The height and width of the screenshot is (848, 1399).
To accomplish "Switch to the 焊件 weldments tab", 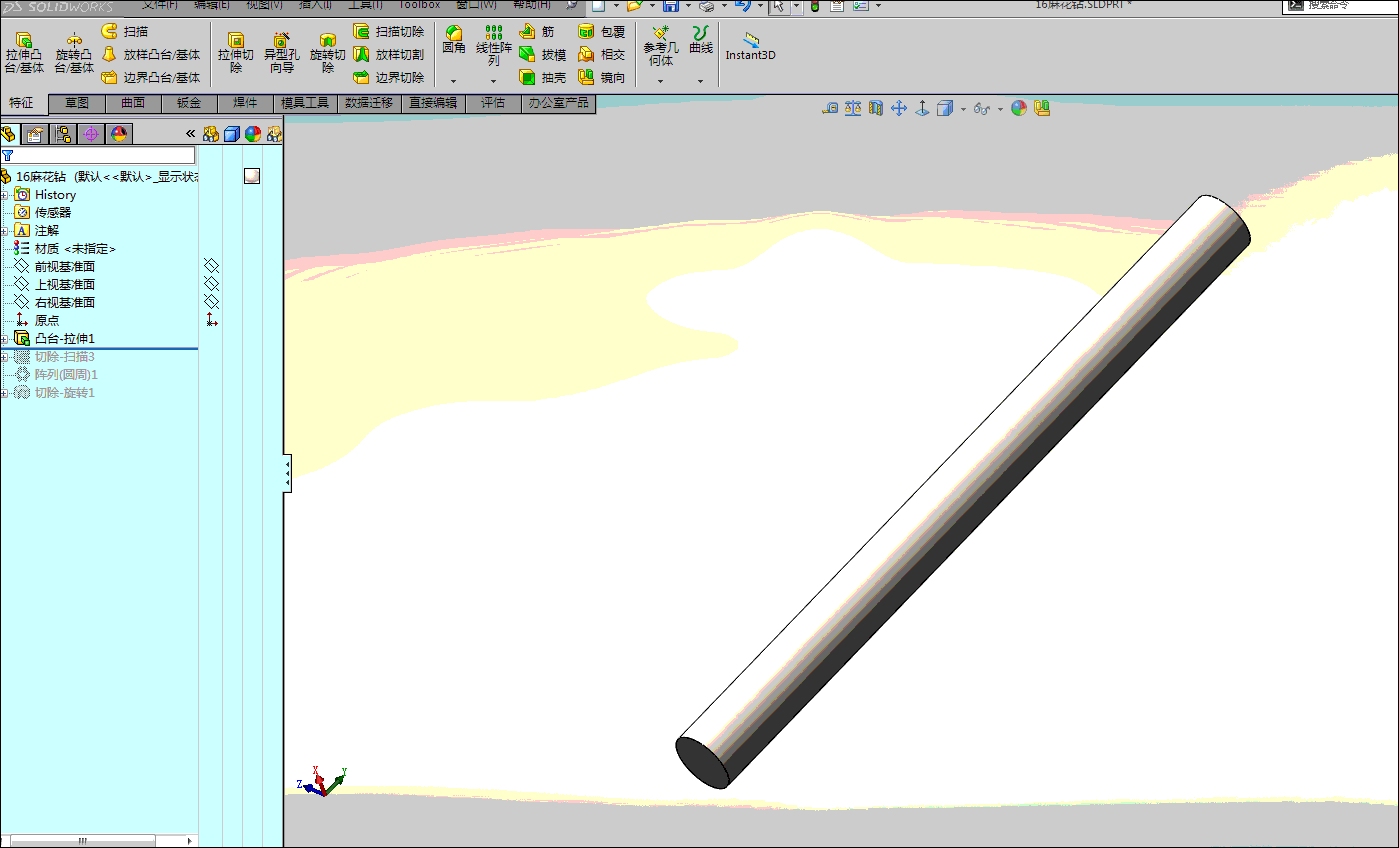I will [x=245, y=103].
